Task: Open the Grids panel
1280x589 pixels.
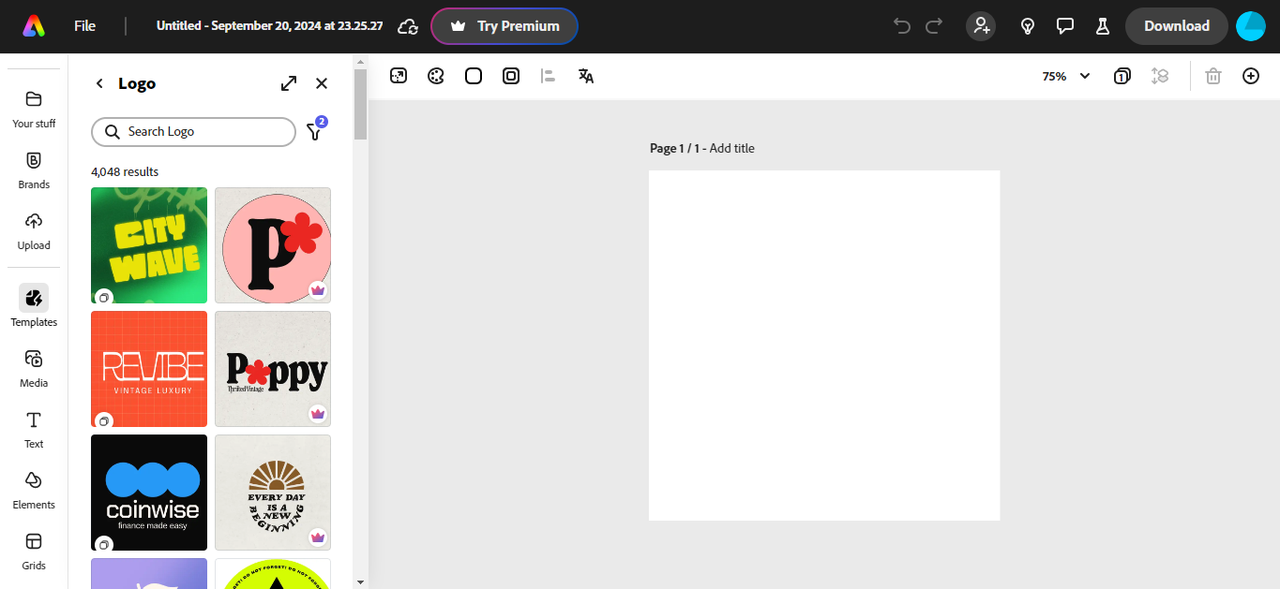Action: coord(34,551)
